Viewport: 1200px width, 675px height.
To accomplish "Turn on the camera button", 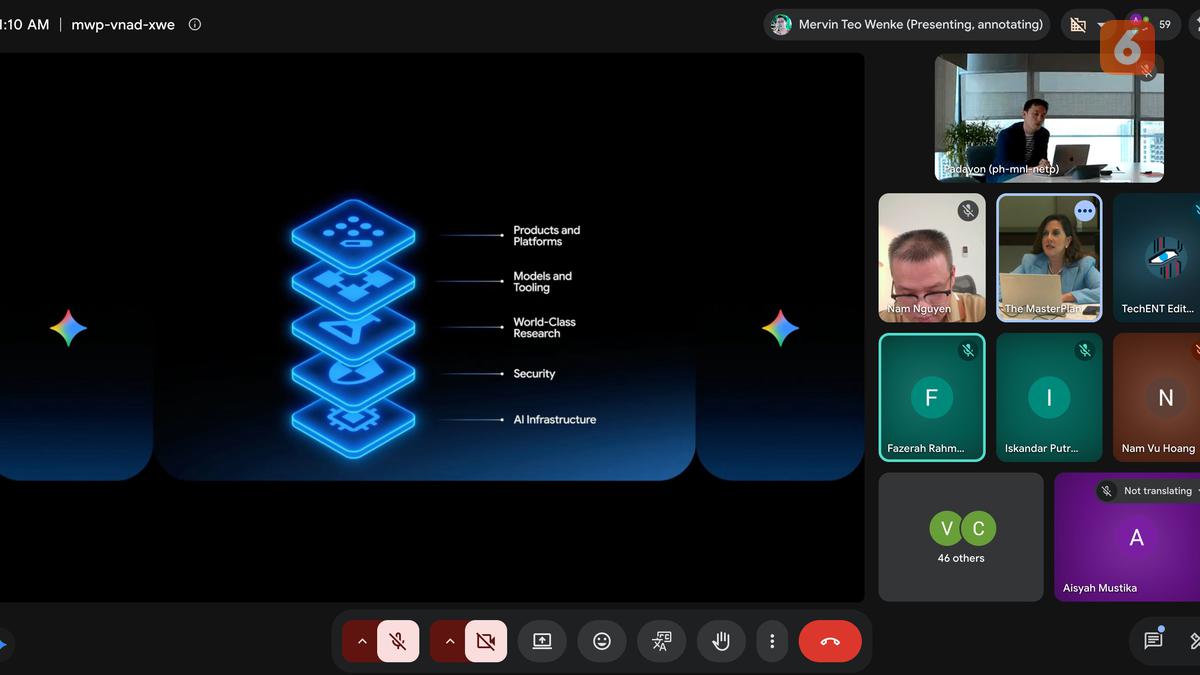I will pyautogui.click(x=486, y=641).
